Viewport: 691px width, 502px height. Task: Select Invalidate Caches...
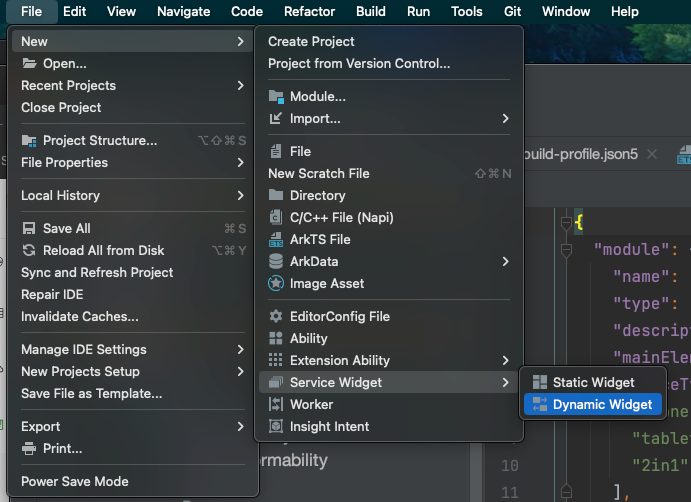pos(132,316)
